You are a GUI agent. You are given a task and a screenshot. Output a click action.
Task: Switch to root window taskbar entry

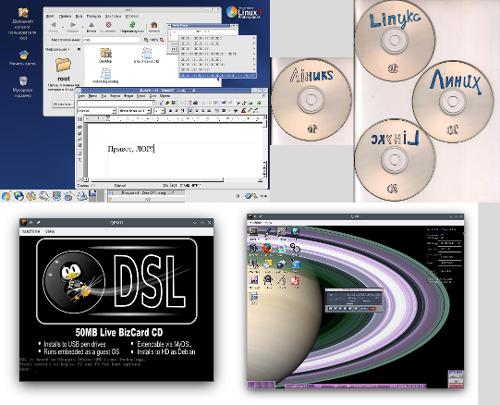tap(146, 199)
